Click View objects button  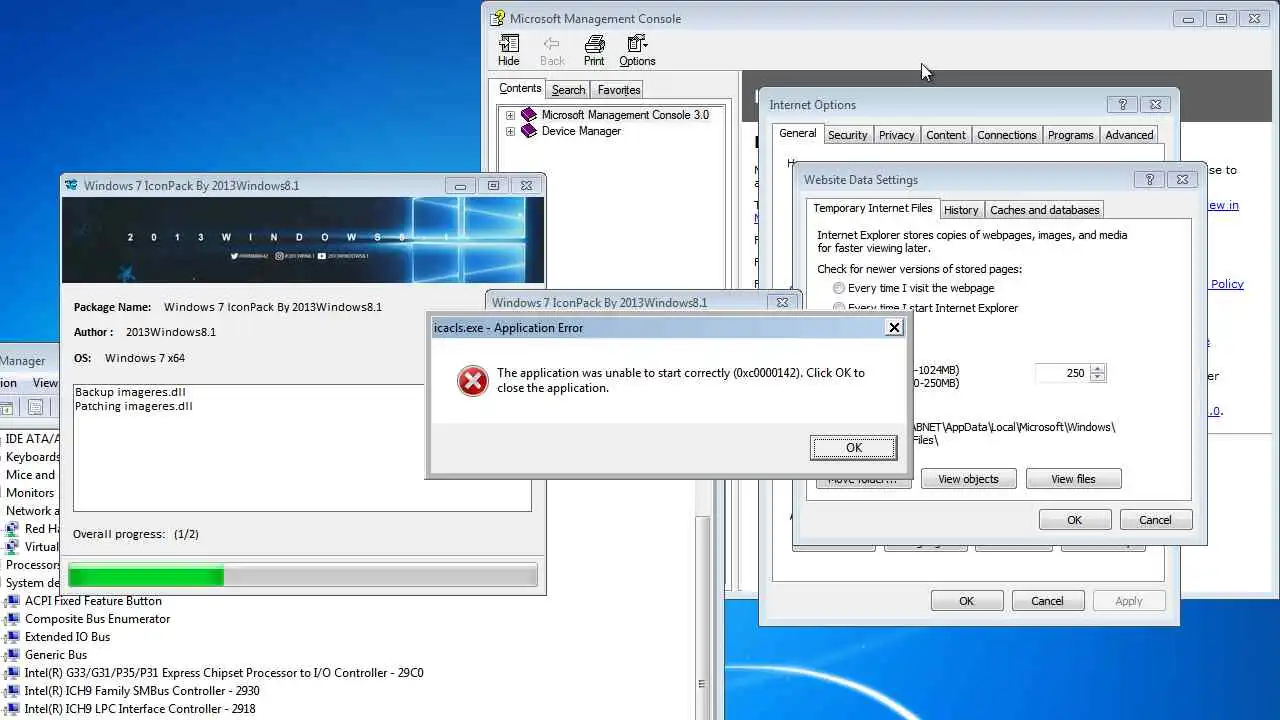[968, 479]
